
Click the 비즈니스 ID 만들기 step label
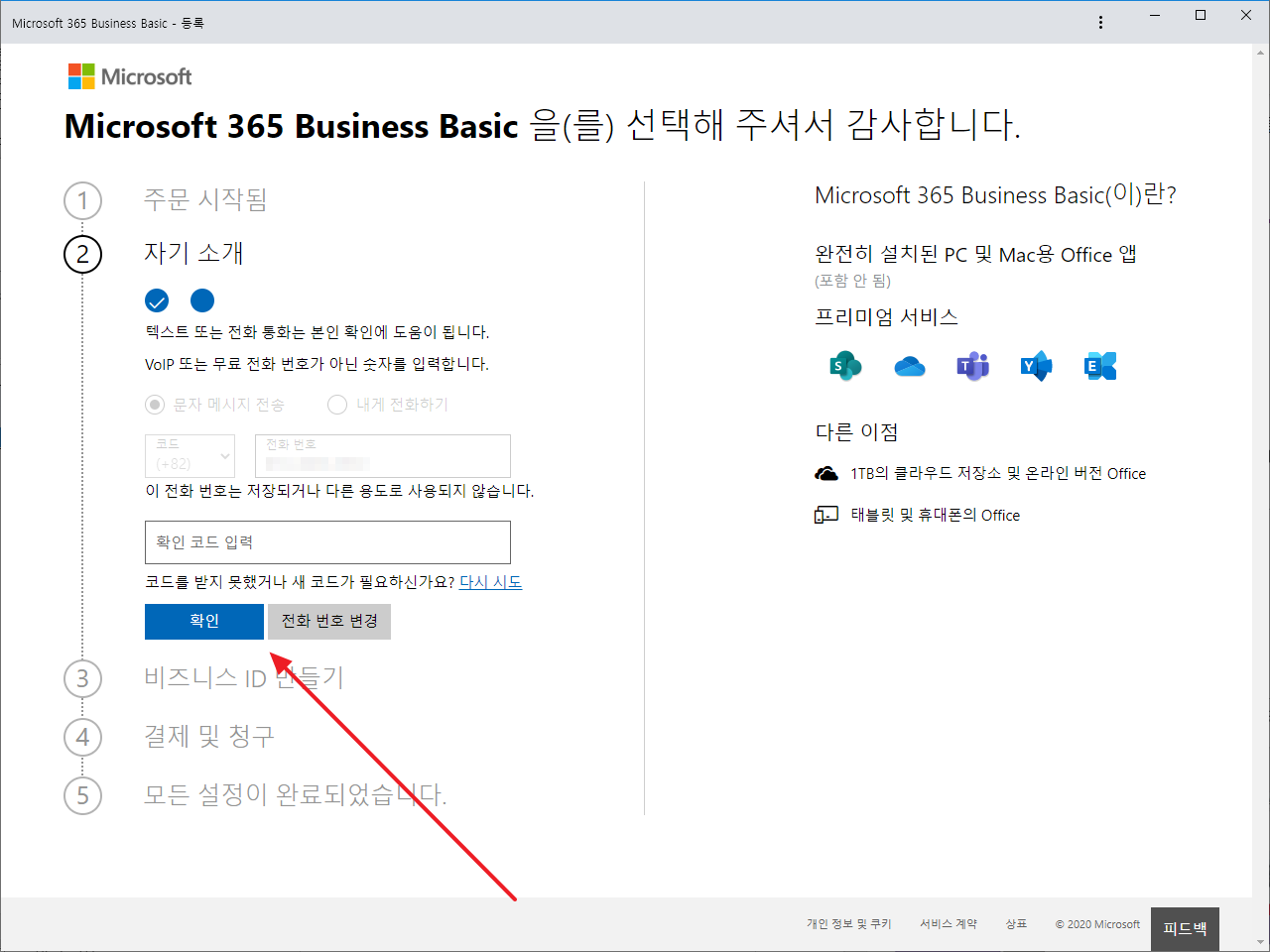coord(244,678)
